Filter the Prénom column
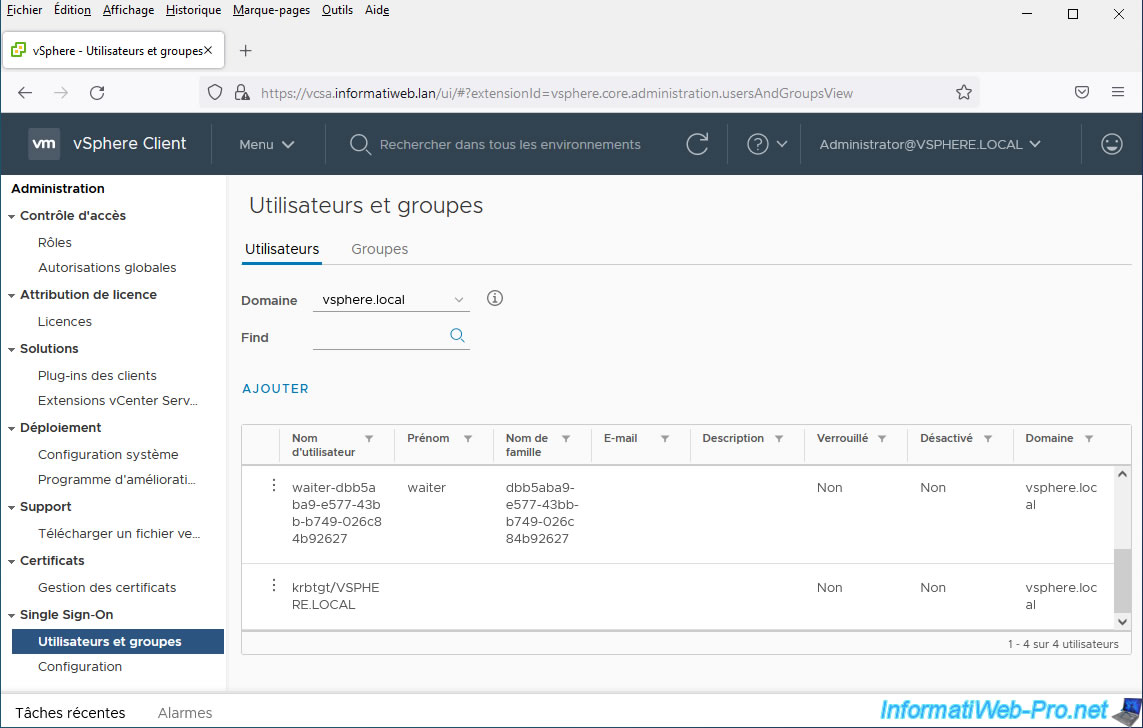1143x728 pixels. [x=468, y=439]
